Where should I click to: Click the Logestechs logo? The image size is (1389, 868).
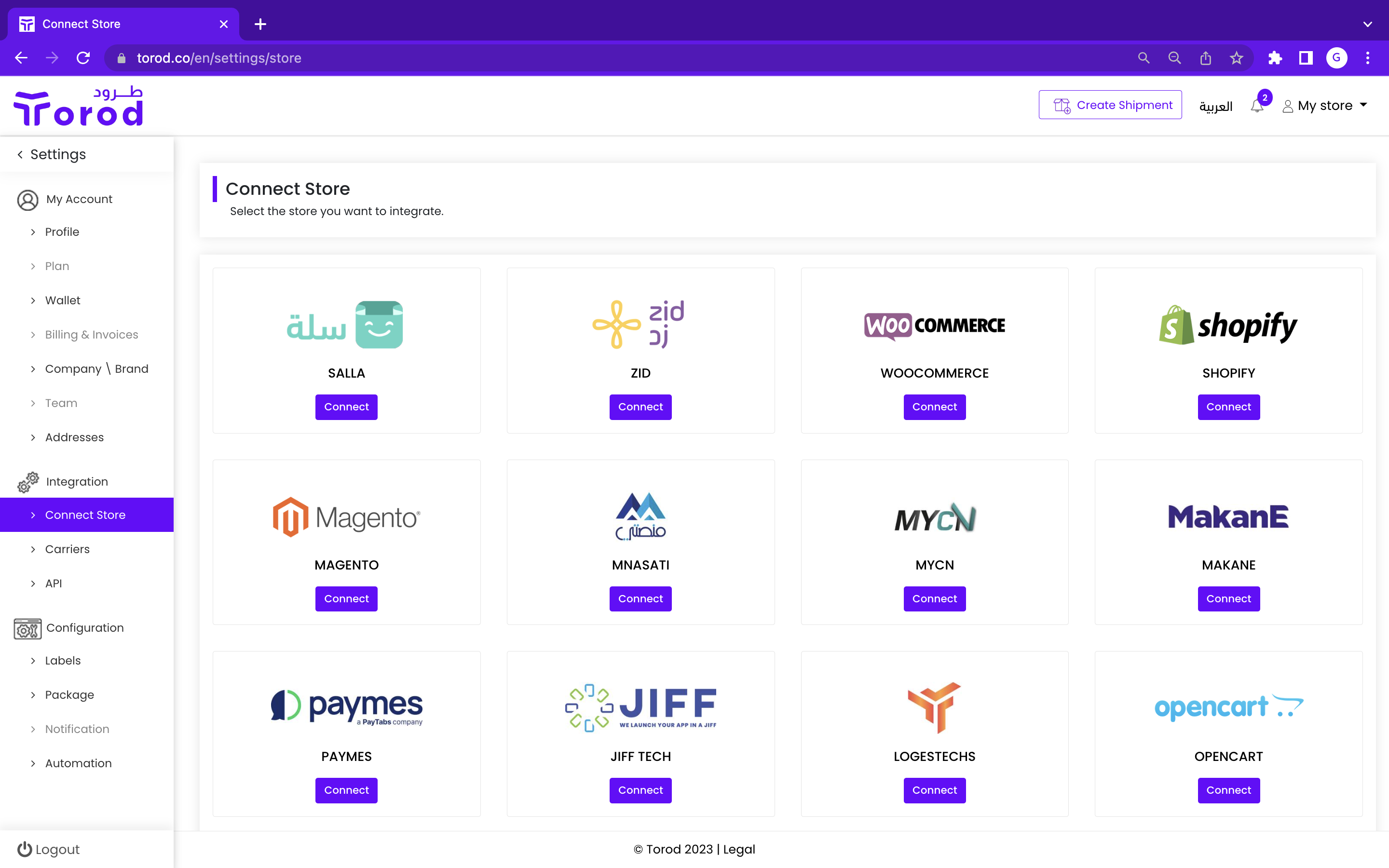pos(934,707)
